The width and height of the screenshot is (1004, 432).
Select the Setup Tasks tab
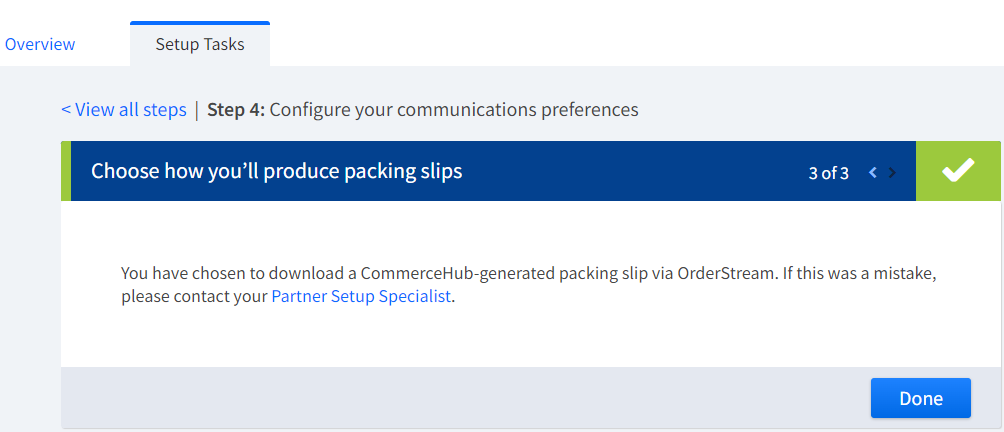coord(200,44)
